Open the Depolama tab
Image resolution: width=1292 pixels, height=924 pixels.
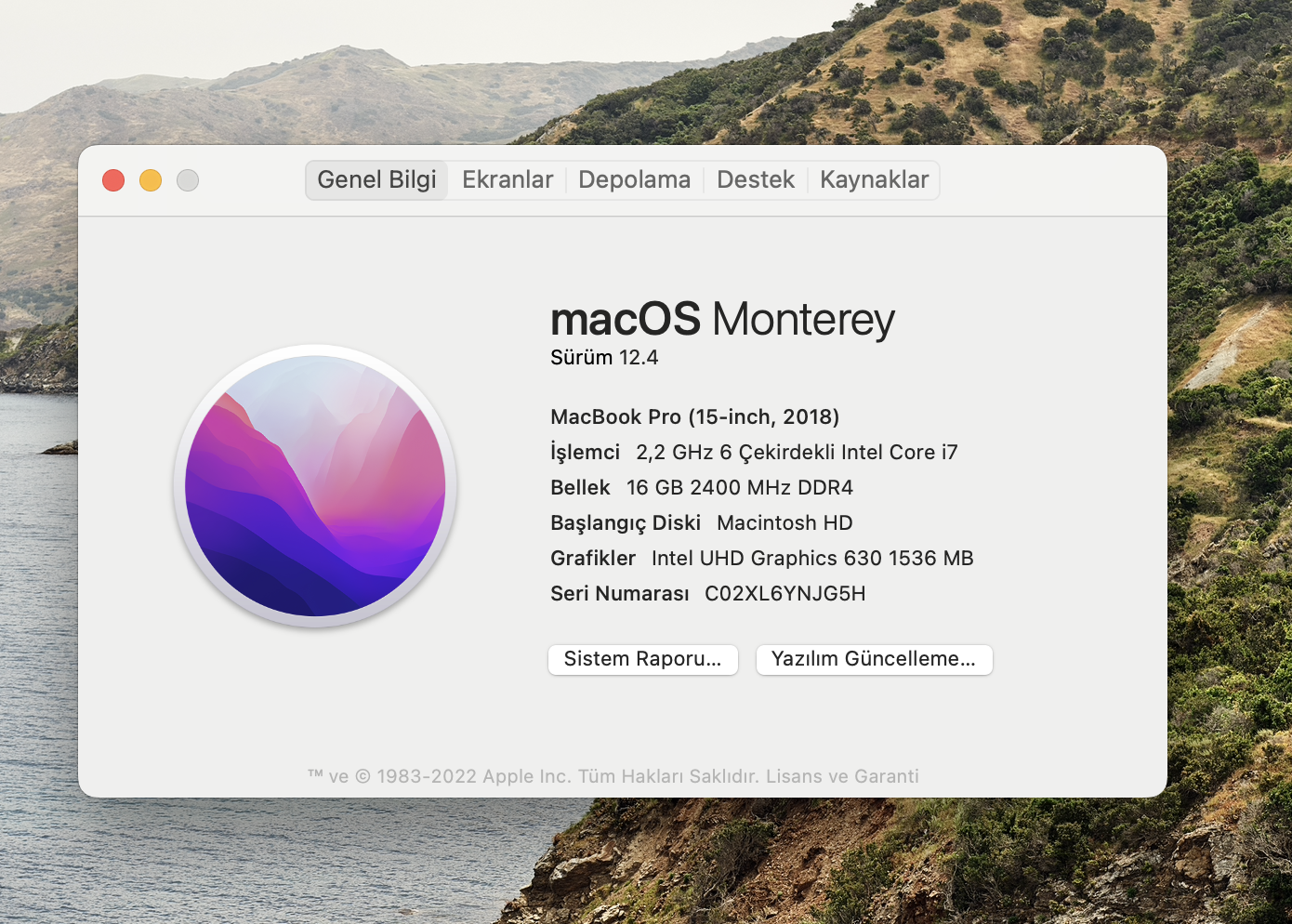pyautogui.click(x=635, y=180)
